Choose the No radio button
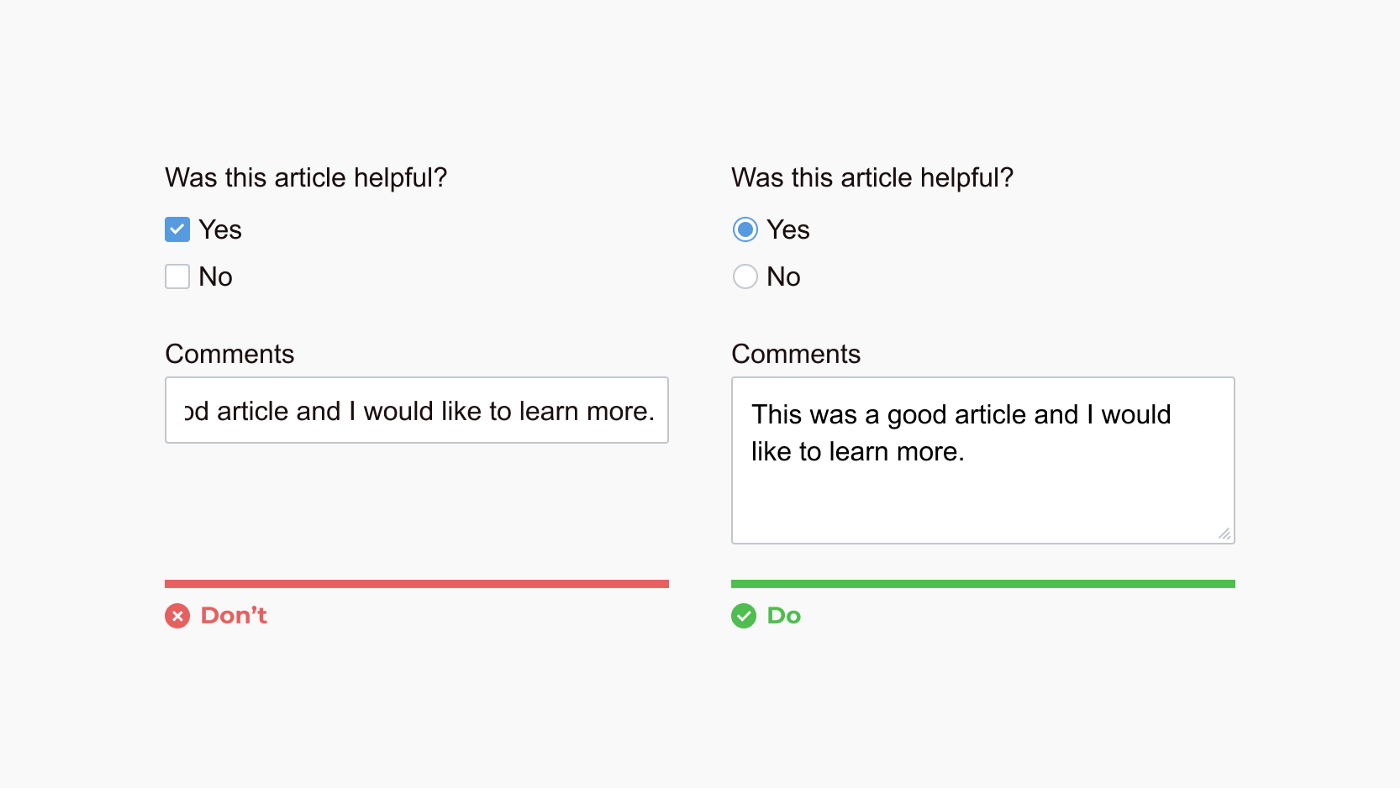The image size is (1400, 788). pyautogui.click(x=745, y=277)
